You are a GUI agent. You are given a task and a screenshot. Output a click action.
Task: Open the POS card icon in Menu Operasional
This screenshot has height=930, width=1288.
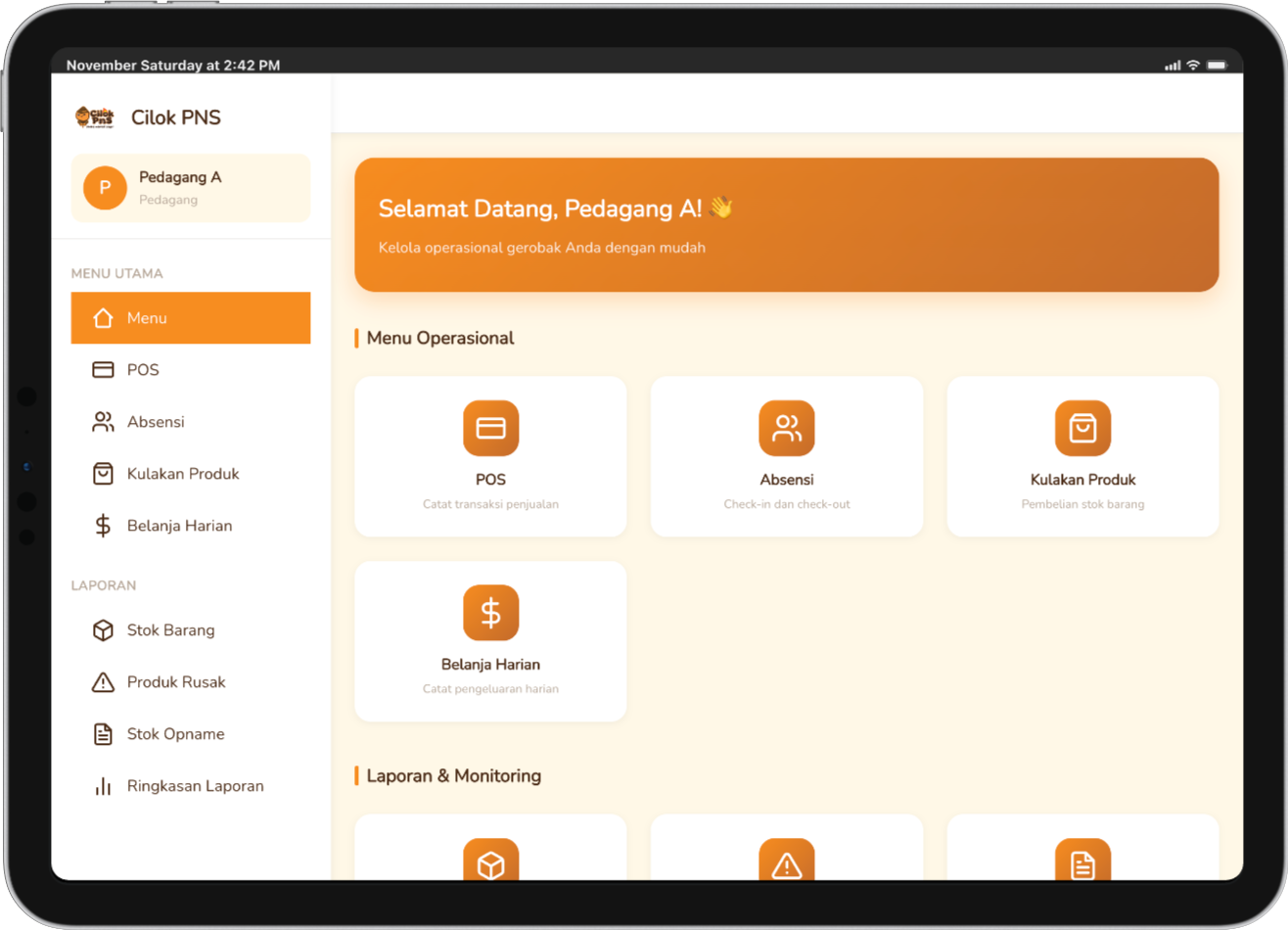coord(490,429)
